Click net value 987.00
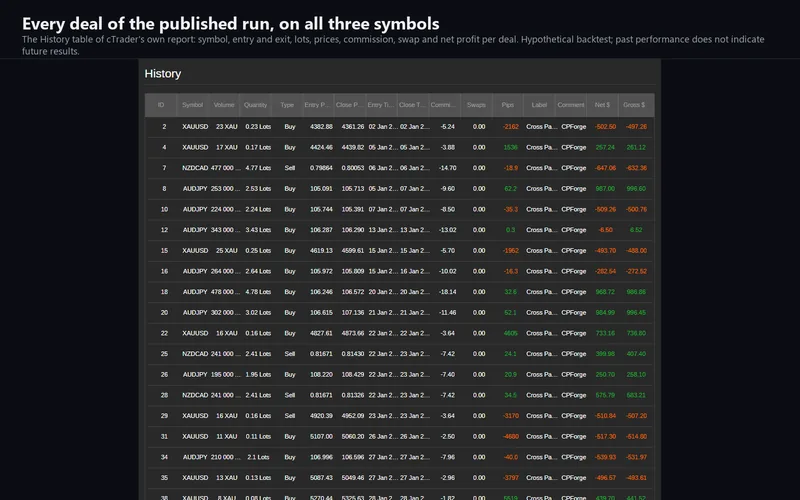Screen dimensions: 800x500 [605, 189]
